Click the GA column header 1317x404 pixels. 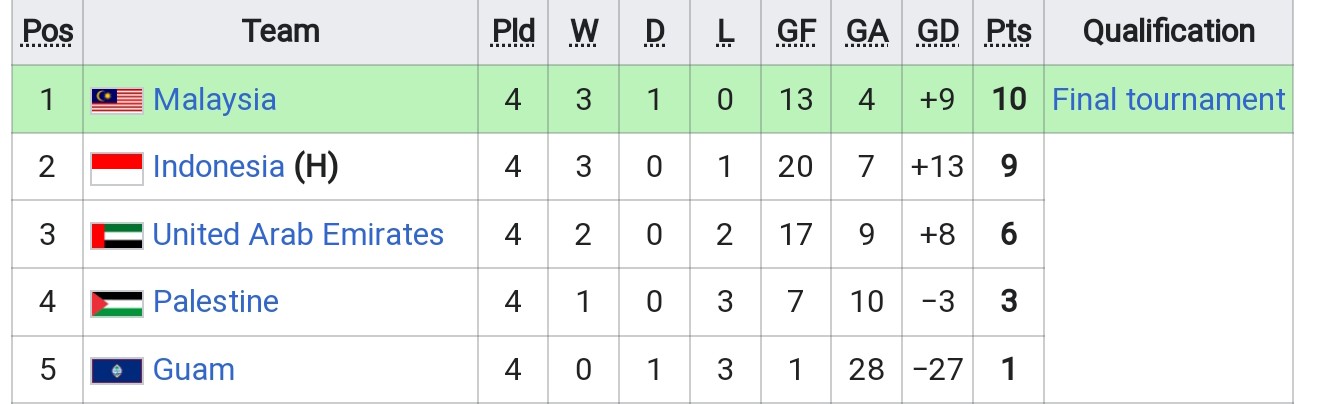tap(867, 33)
